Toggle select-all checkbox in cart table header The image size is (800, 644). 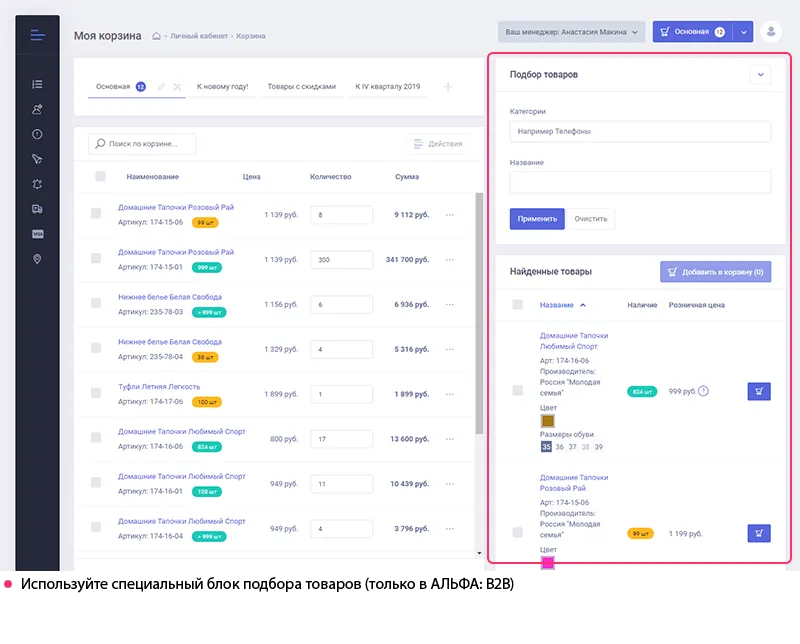[x=100, y=177]
